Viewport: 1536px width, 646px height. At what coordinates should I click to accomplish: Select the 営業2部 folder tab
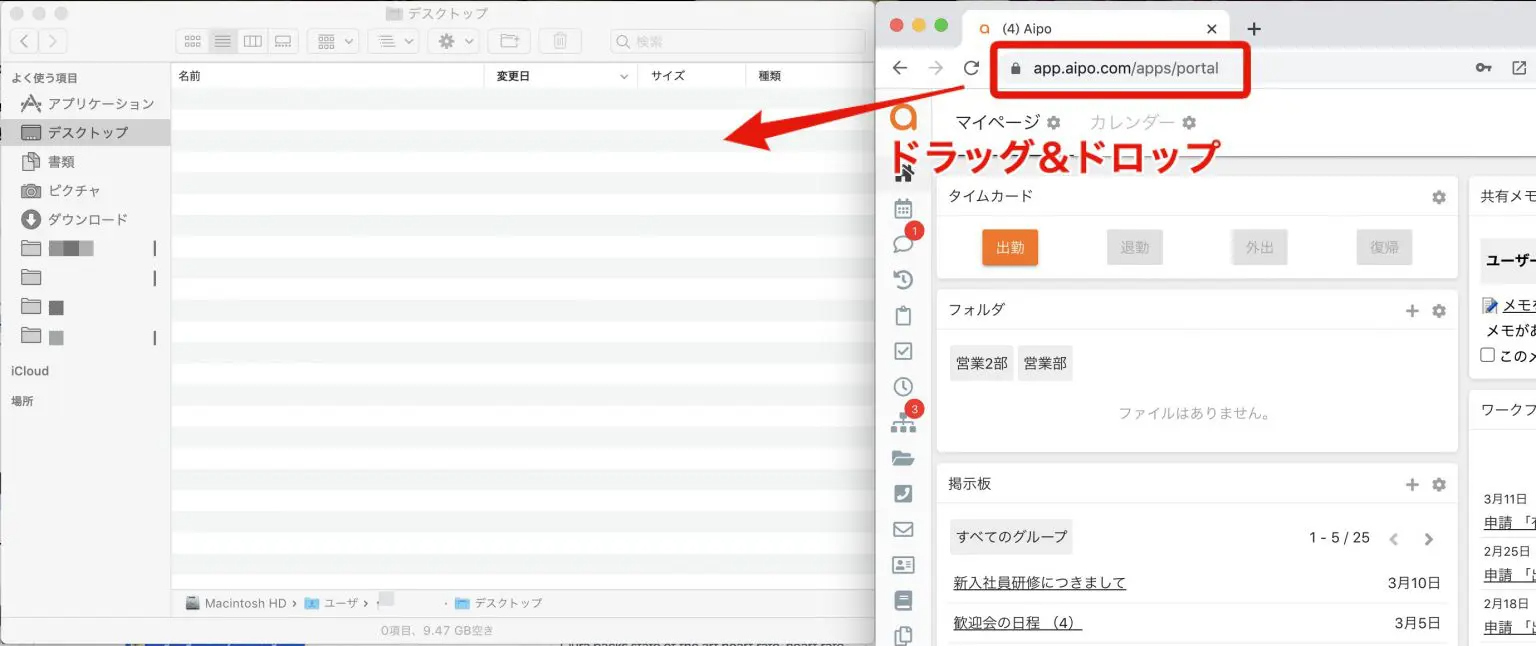click(982, 364)
